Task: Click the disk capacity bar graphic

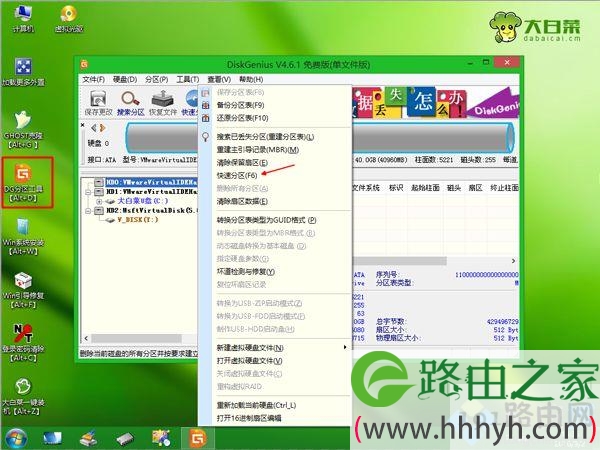Action: [x=320, y=138]
